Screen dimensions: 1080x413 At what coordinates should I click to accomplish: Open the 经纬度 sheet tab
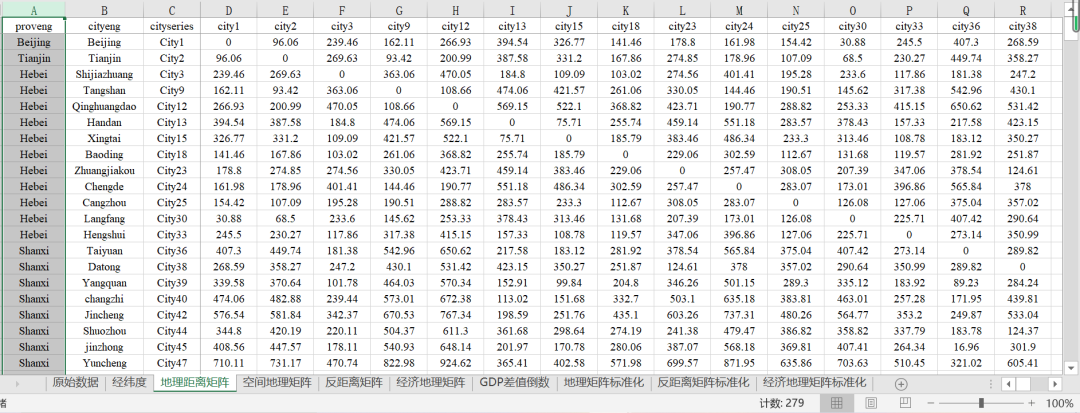click(129, 383)
